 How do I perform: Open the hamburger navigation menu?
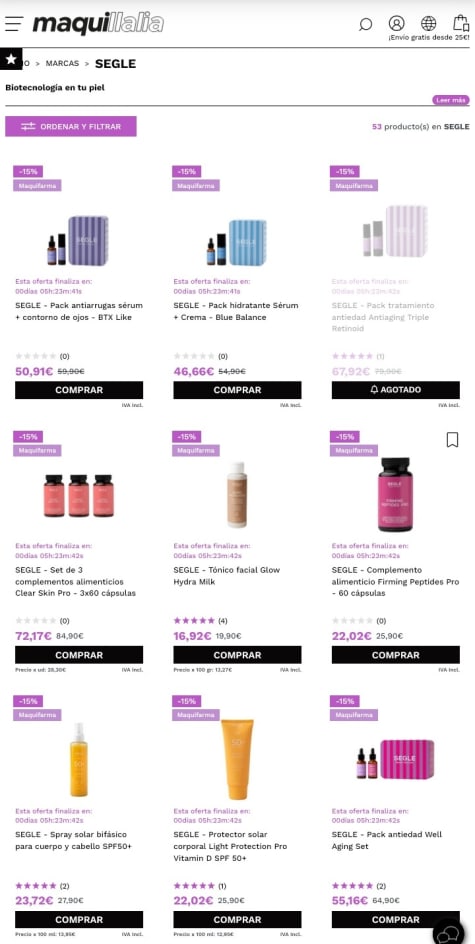point(14,23)
